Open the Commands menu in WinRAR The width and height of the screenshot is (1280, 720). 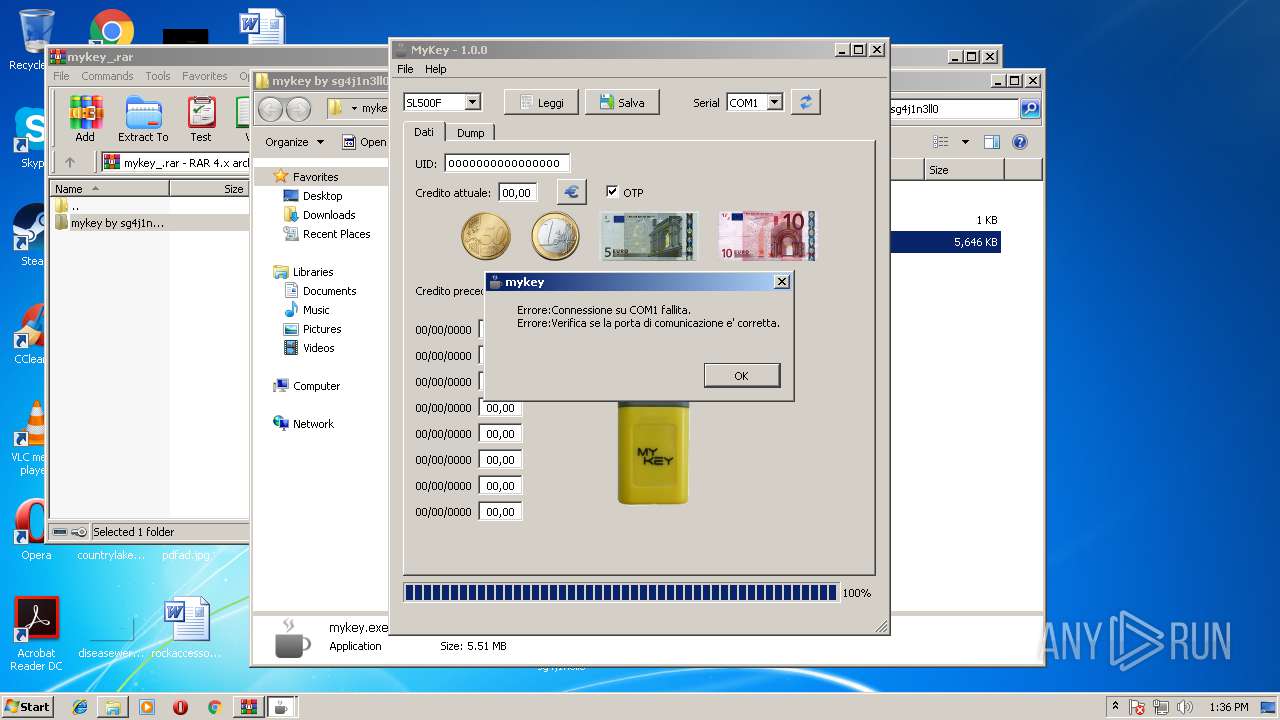coord(107,76)
